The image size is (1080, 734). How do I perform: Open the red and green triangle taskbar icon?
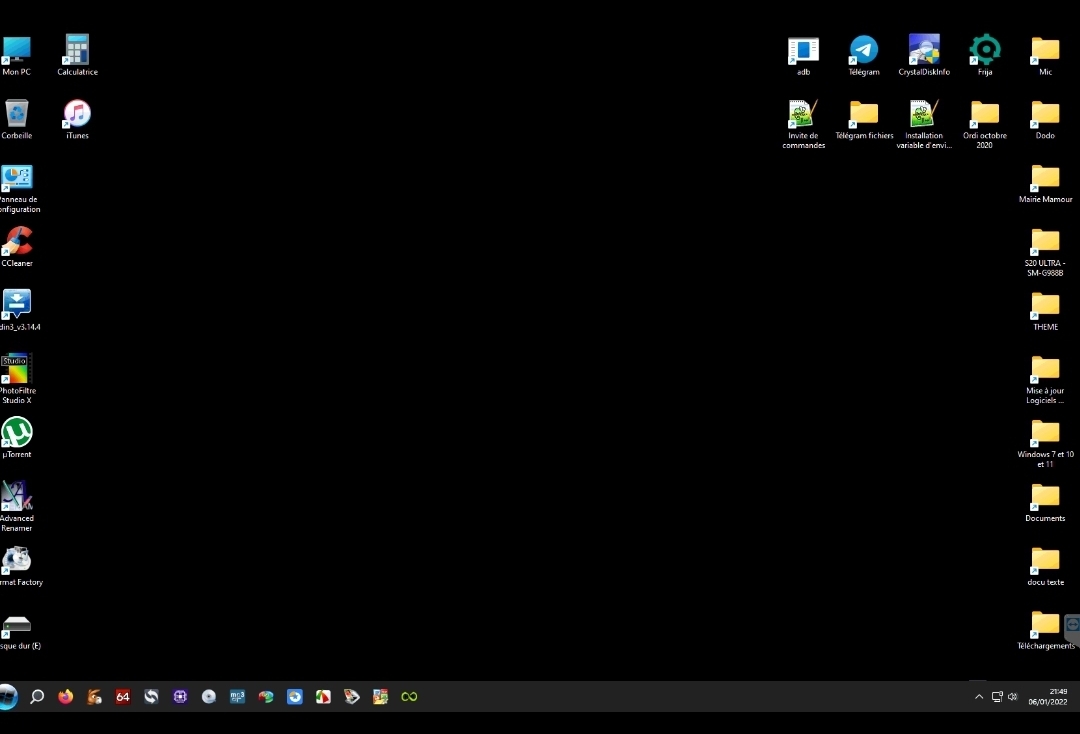click(x=323, y=697)
